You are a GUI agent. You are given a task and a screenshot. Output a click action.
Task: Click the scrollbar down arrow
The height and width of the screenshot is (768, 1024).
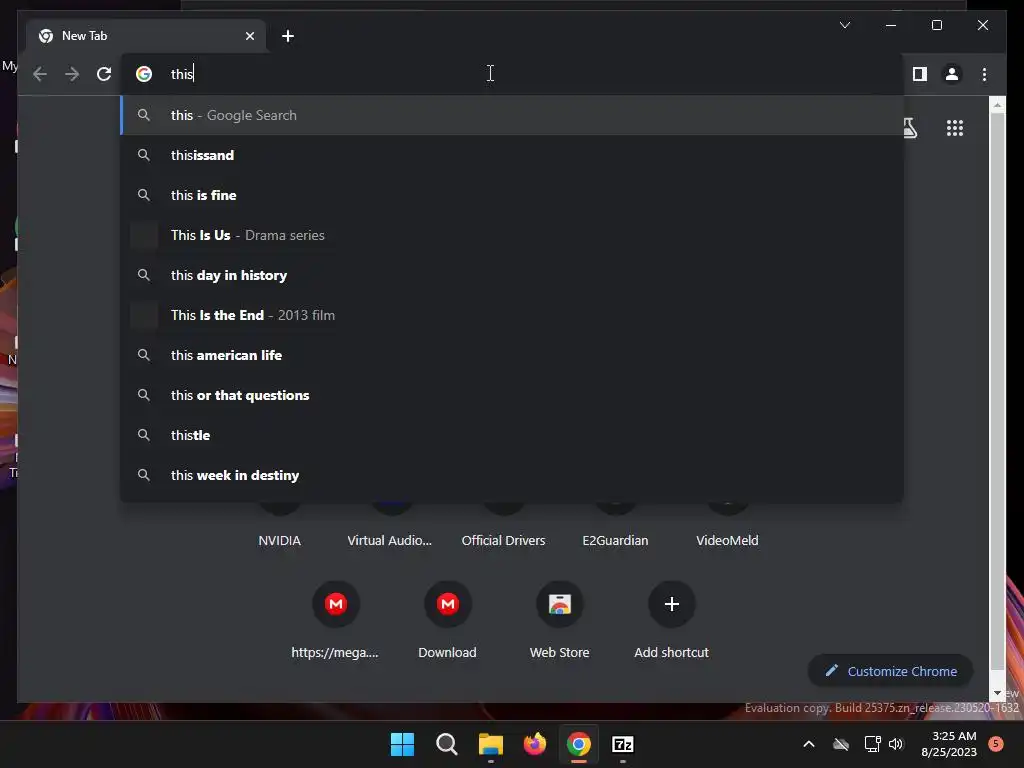click(x=997, y=693)
